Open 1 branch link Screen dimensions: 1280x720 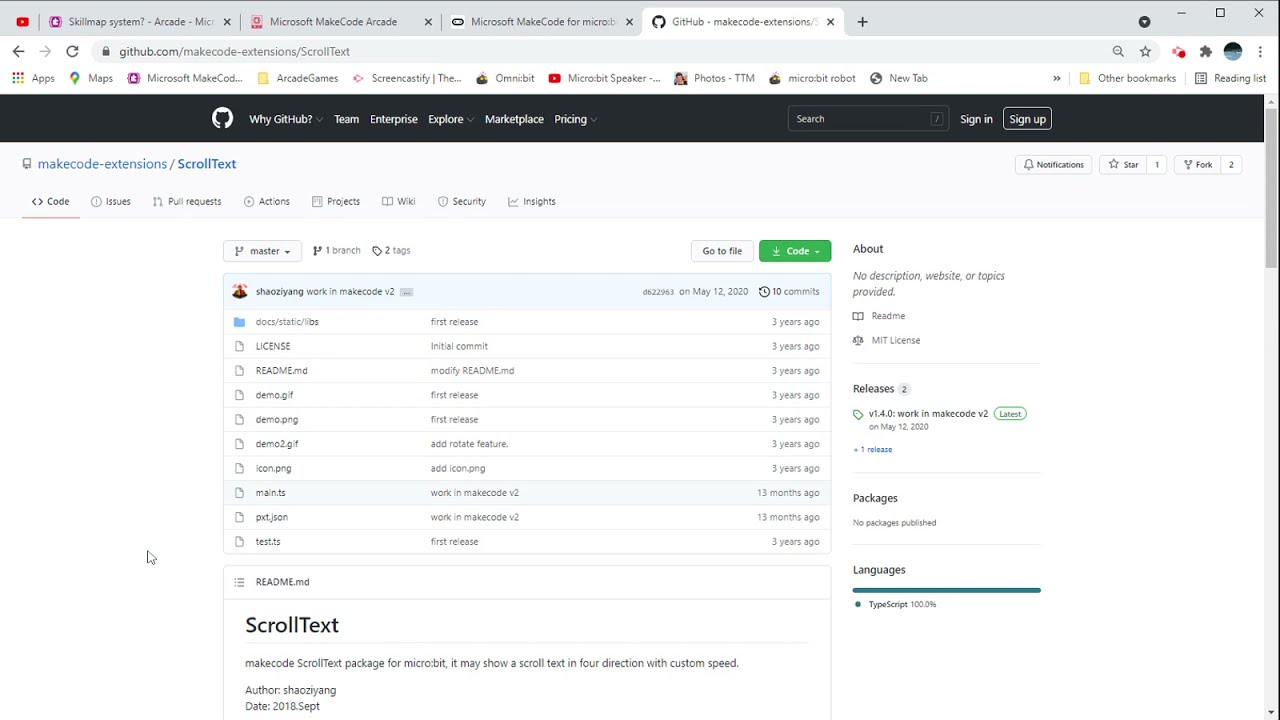click(336, 251)
